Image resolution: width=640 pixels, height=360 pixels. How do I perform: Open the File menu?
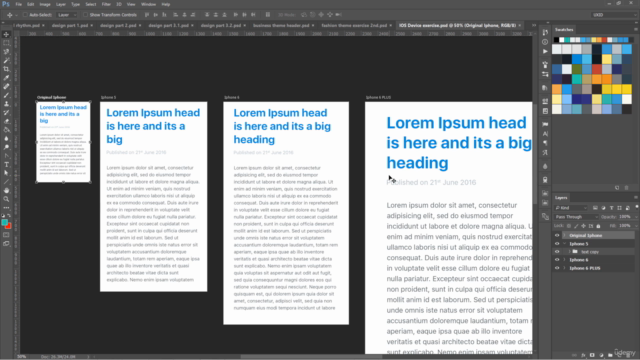(18, 4)
